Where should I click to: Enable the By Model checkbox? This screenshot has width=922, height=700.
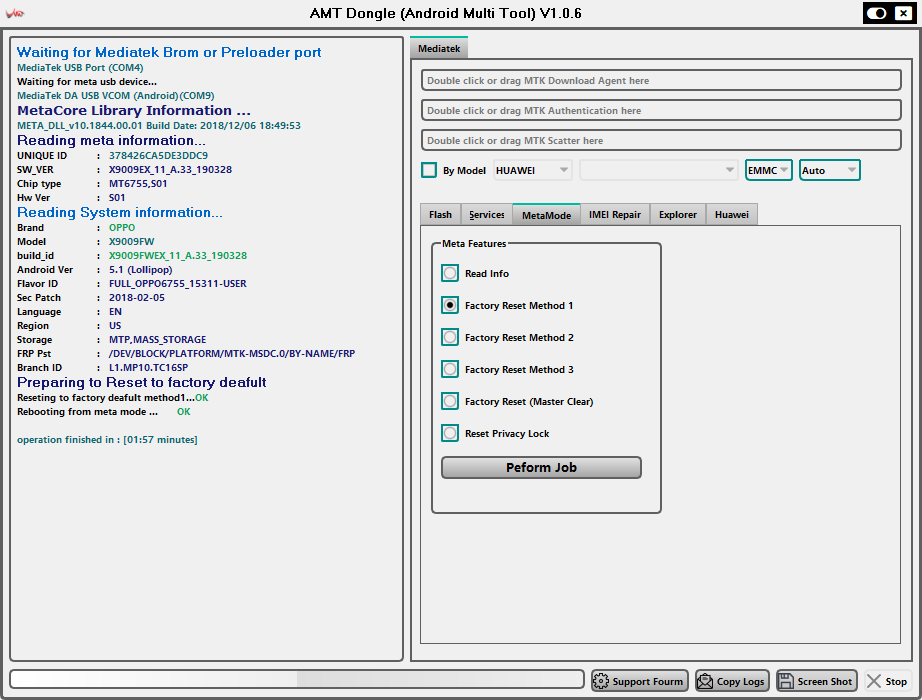[429, 171]
